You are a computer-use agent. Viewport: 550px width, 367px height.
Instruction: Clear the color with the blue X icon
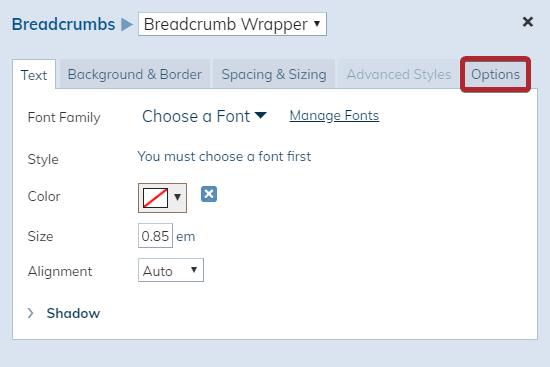209,194
